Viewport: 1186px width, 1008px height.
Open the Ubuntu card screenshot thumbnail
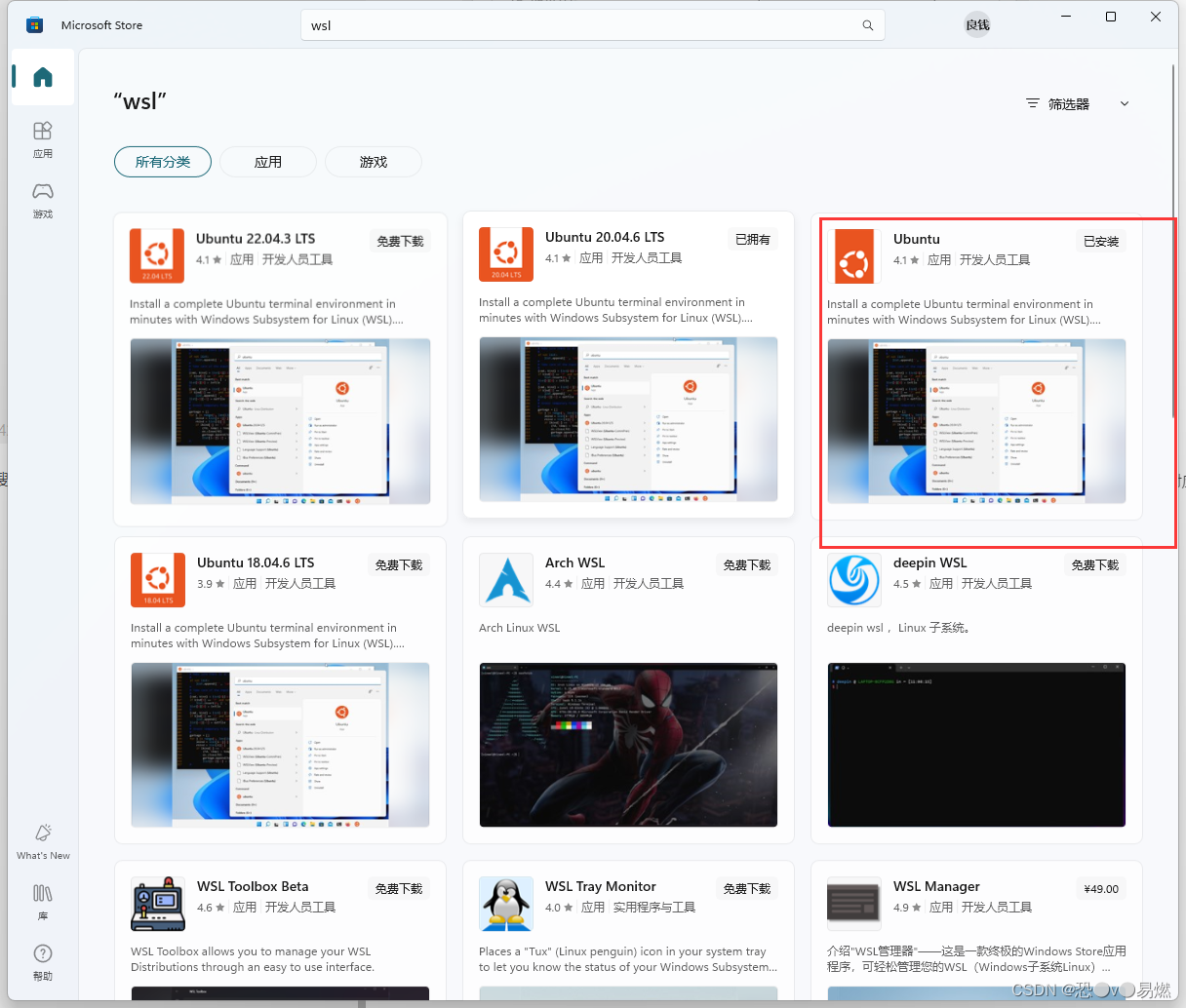(976, 421)
